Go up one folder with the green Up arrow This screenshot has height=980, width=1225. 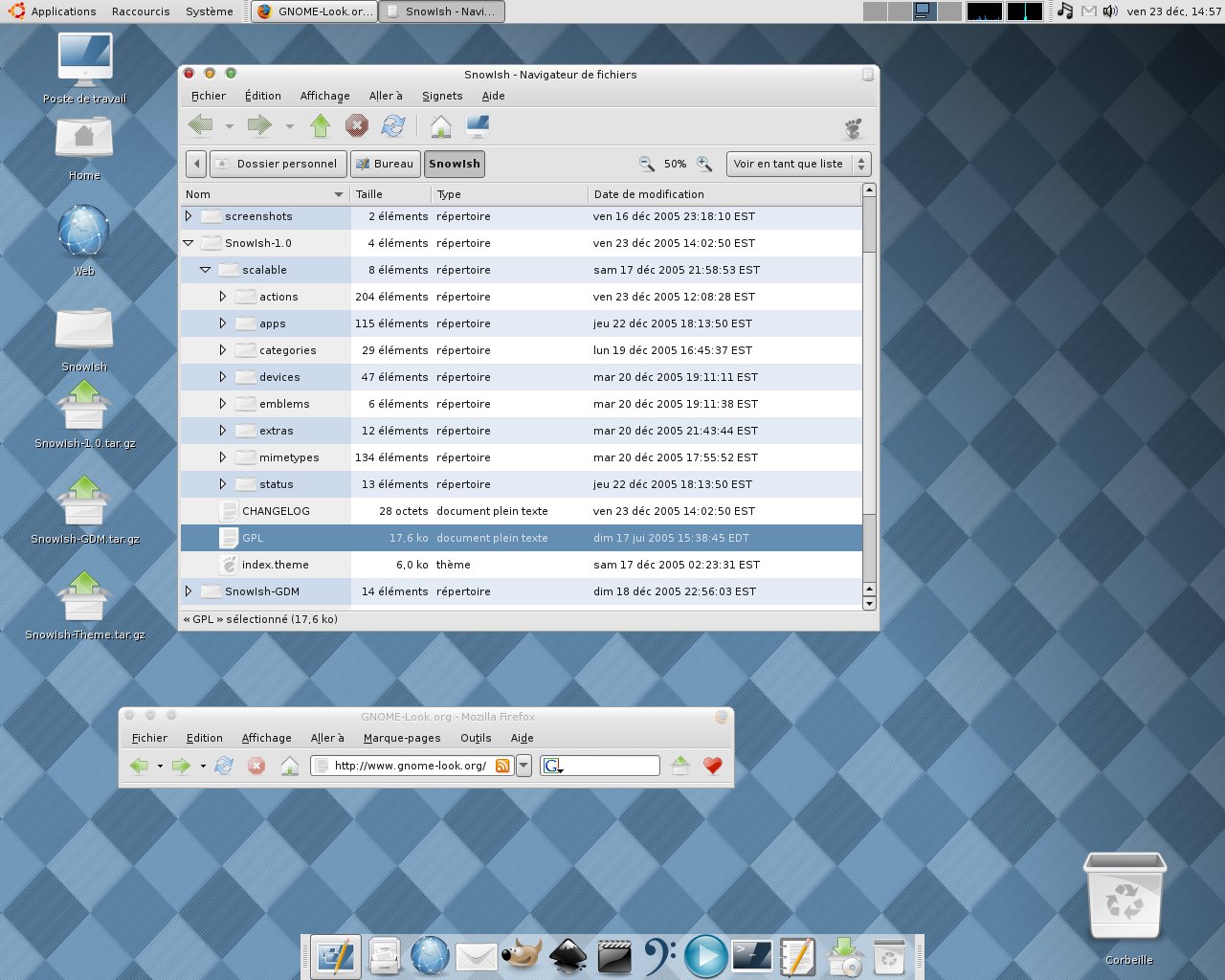(x=321, y=125)
